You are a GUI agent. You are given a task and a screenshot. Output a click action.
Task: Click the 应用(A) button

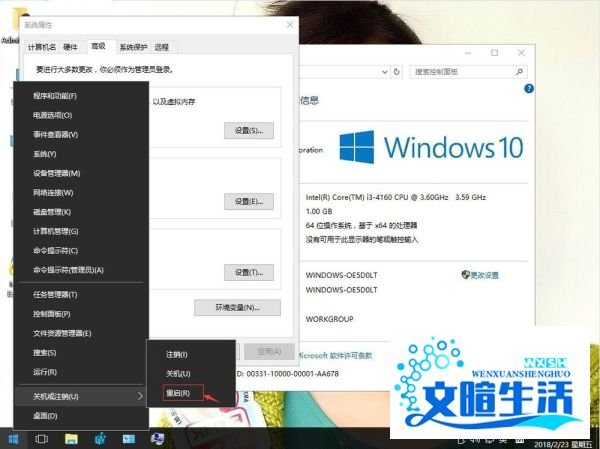pyautogui.click(x=269, y=351)
